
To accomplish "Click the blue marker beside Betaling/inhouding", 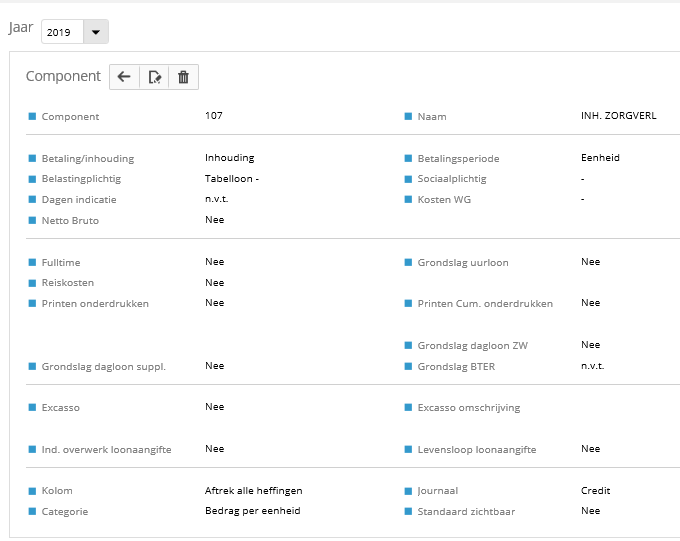I will pos(32,158).
